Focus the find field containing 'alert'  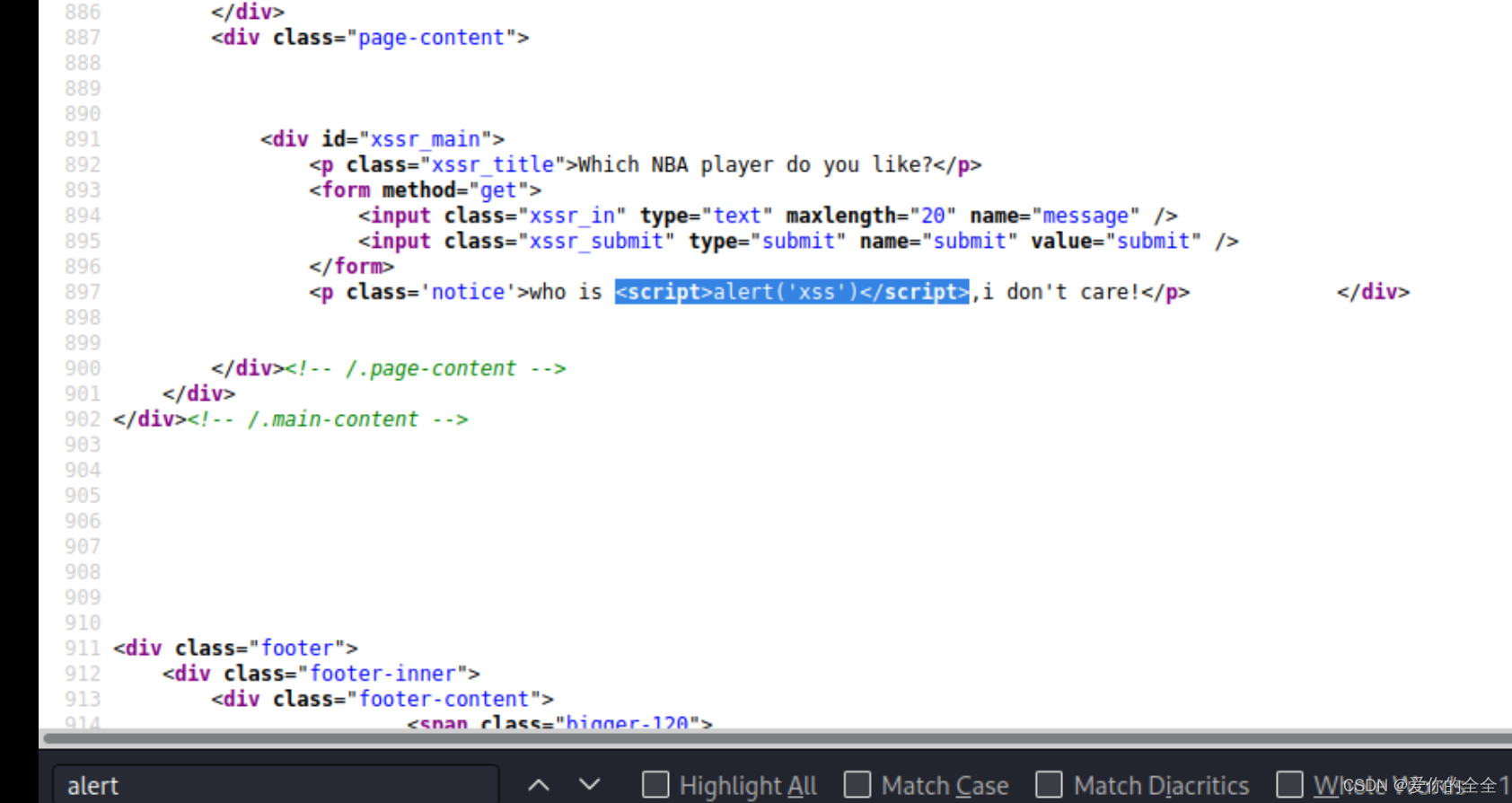pos(276,785)
